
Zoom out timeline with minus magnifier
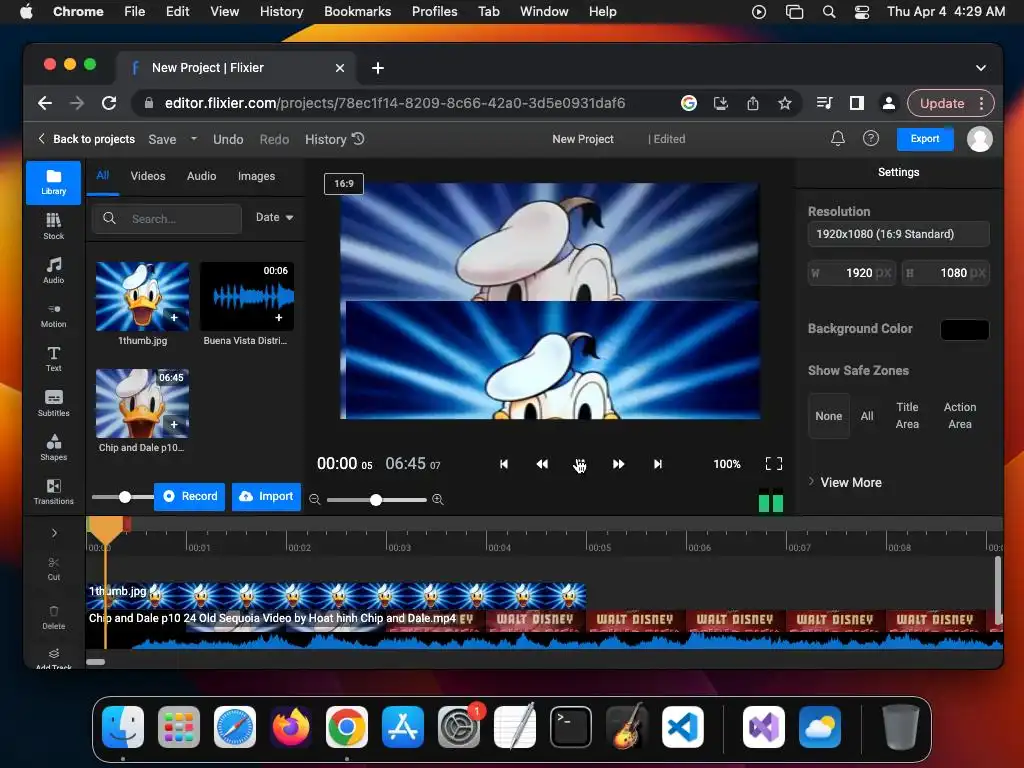coord(314,500)
